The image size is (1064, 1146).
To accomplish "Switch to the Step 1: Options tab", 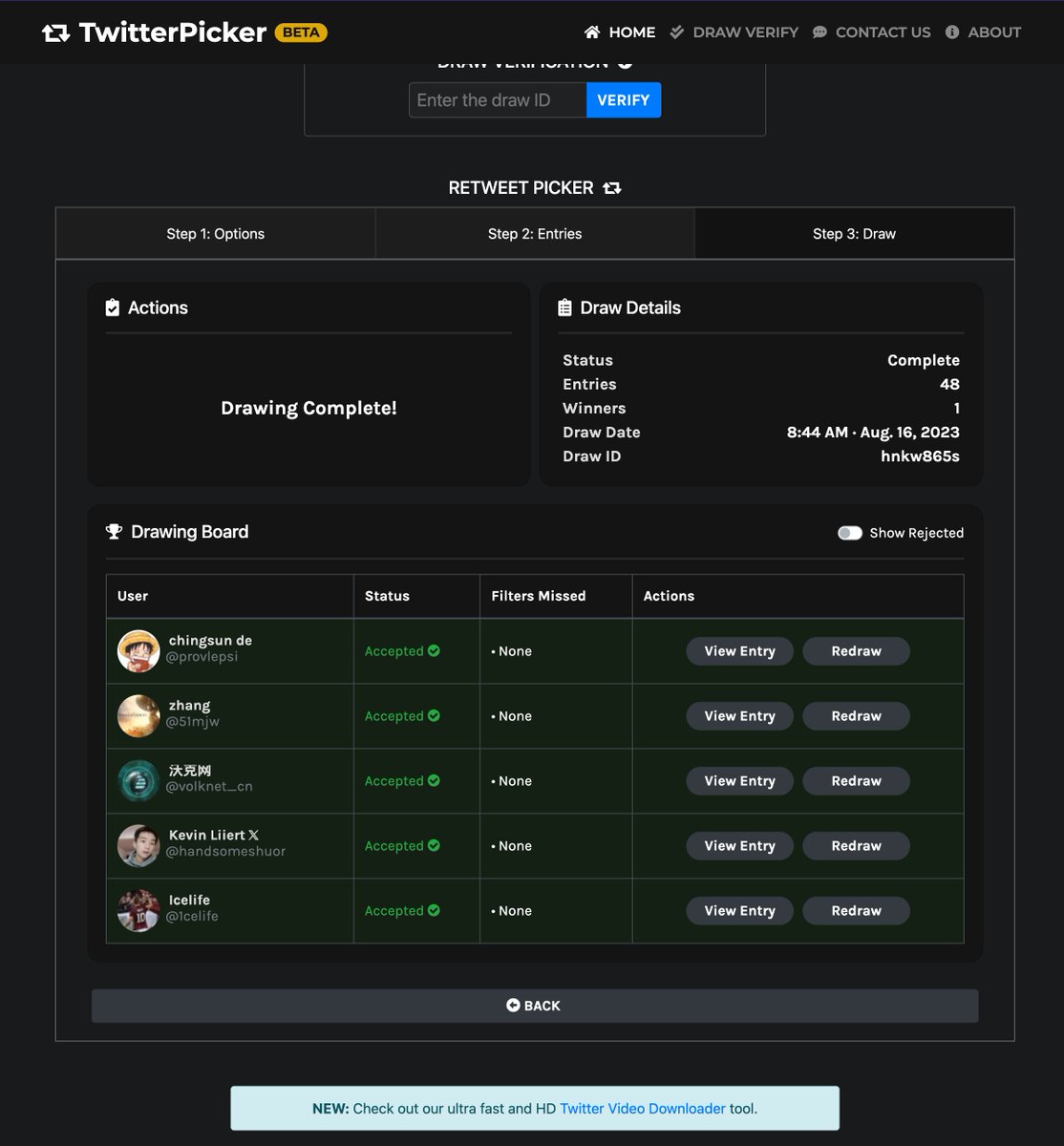I will [216, 234].
